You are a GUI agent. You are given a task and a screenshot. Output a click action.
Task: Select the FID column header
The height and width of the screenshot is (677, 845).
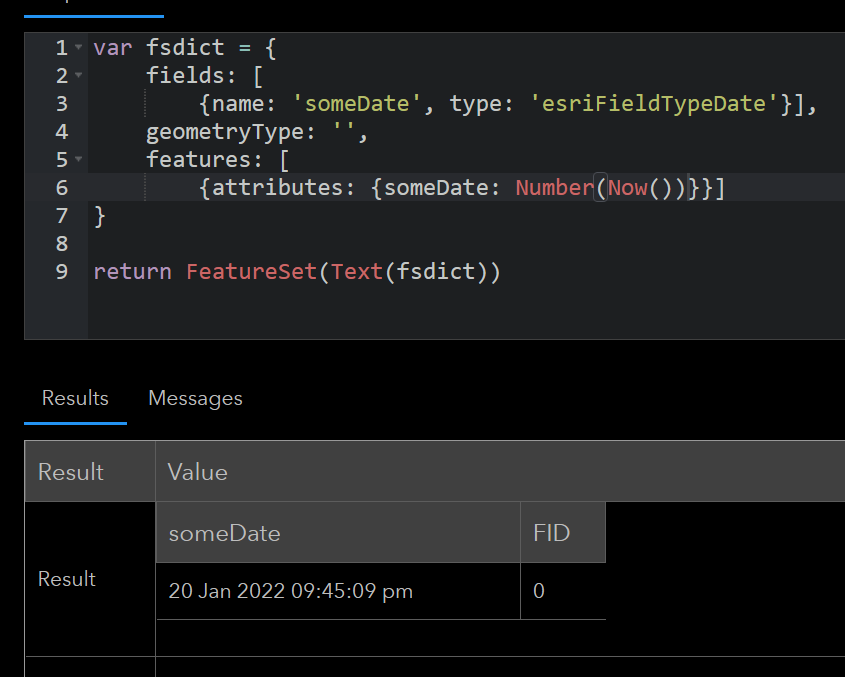coord(551,533)
